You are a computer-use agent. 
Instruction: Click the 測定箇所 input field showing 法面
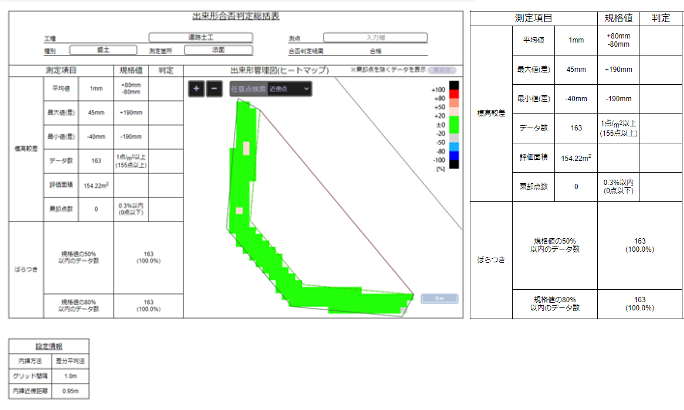(x=219, y=50)
